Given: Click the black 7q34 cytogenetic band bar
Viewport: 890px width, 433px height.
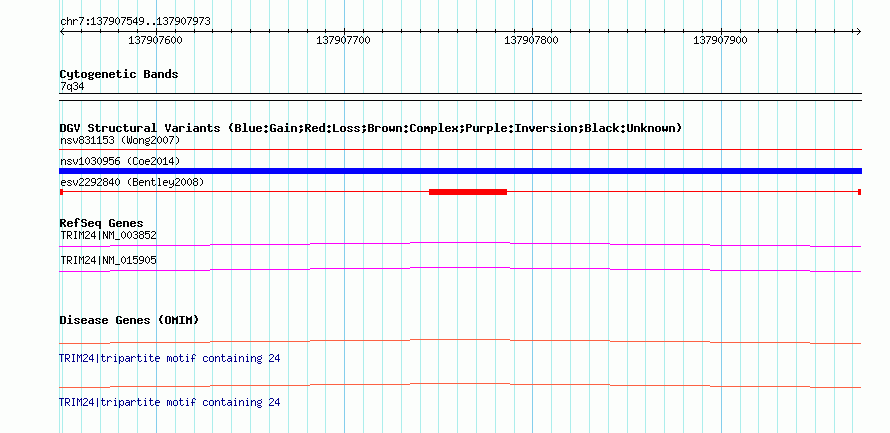Looking at the screenshot, I should pos(460,96).
